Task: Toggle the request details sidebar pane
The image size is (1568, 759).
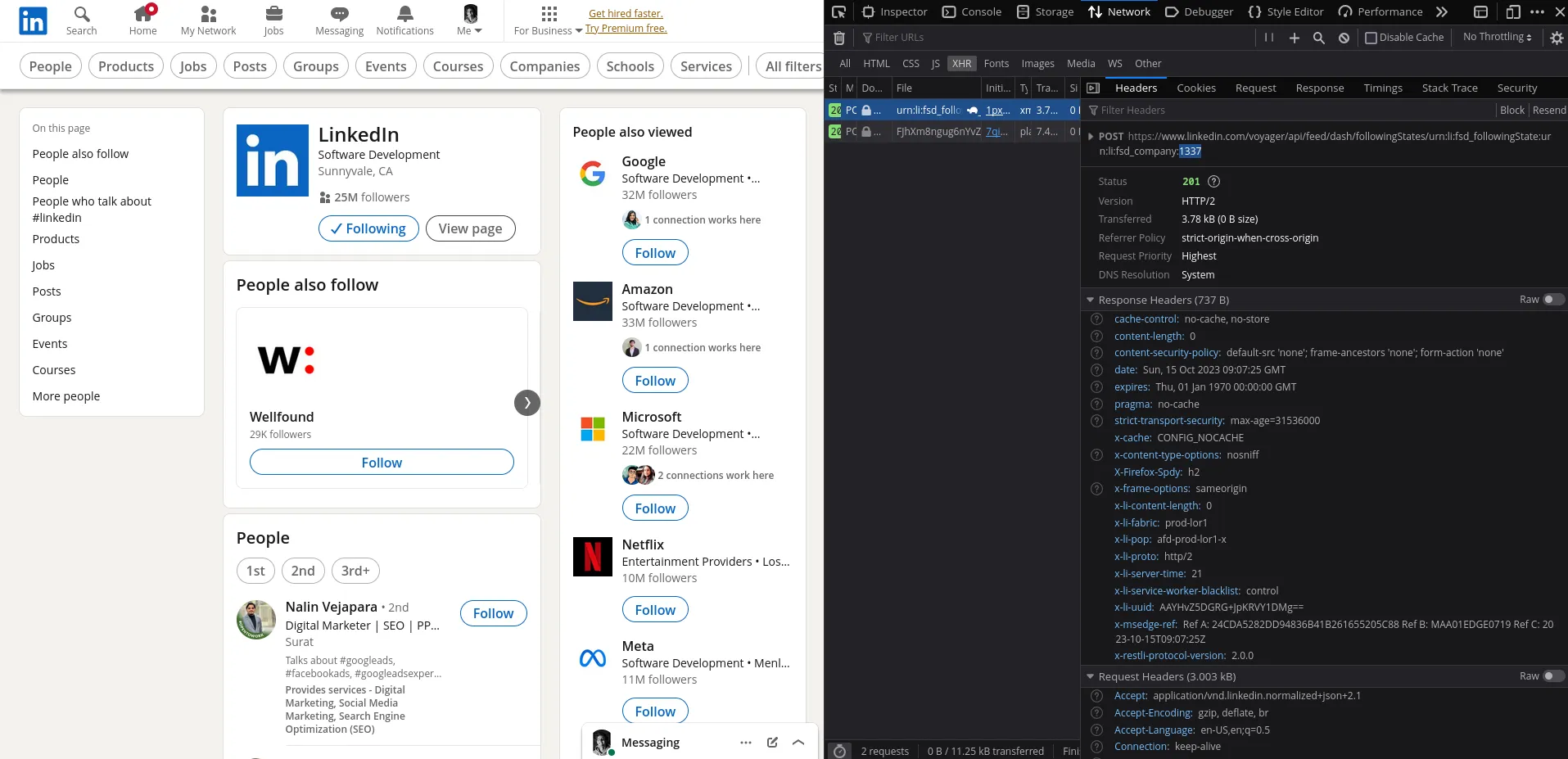Action: tap(1093, 88)
